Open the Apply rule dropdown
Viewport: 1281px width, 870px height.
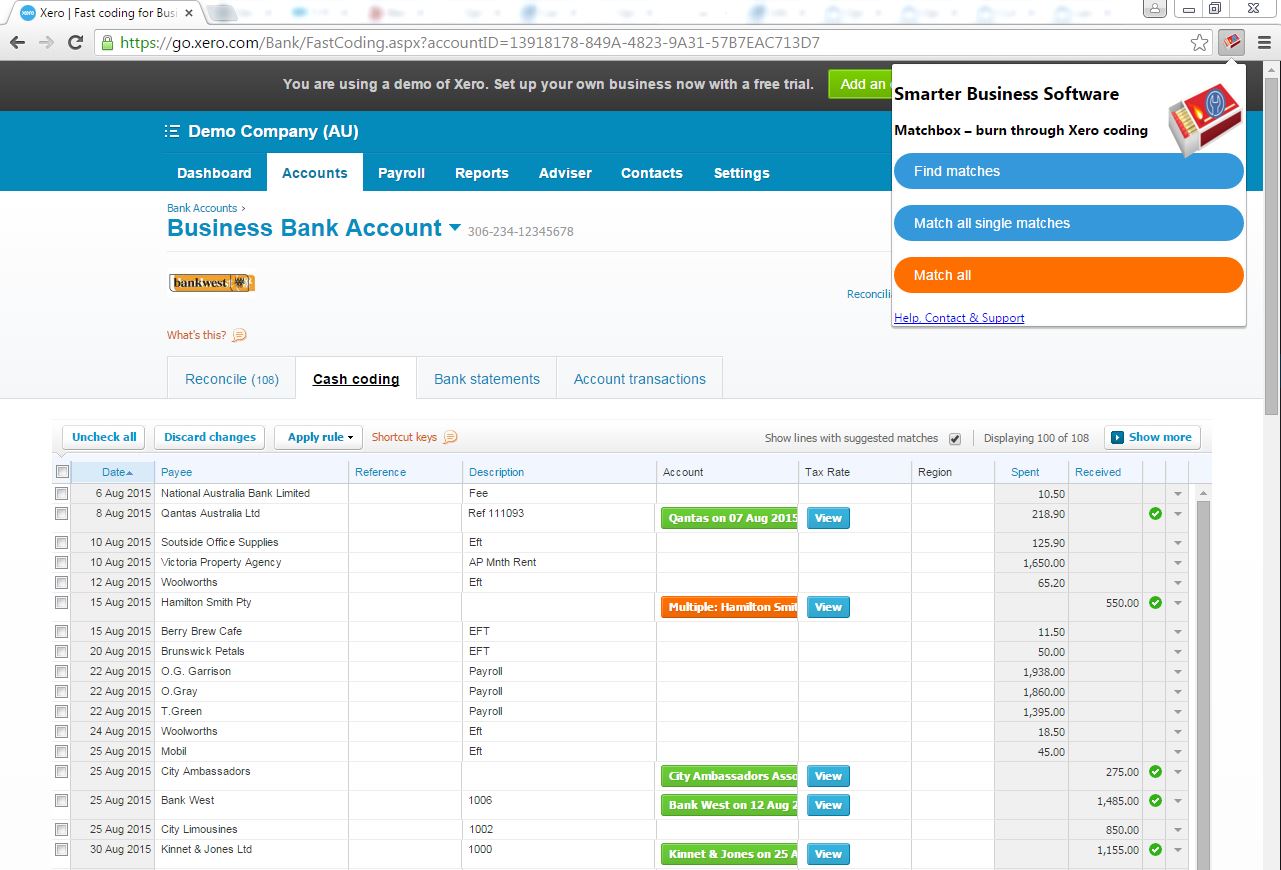[x=319, y=437]
